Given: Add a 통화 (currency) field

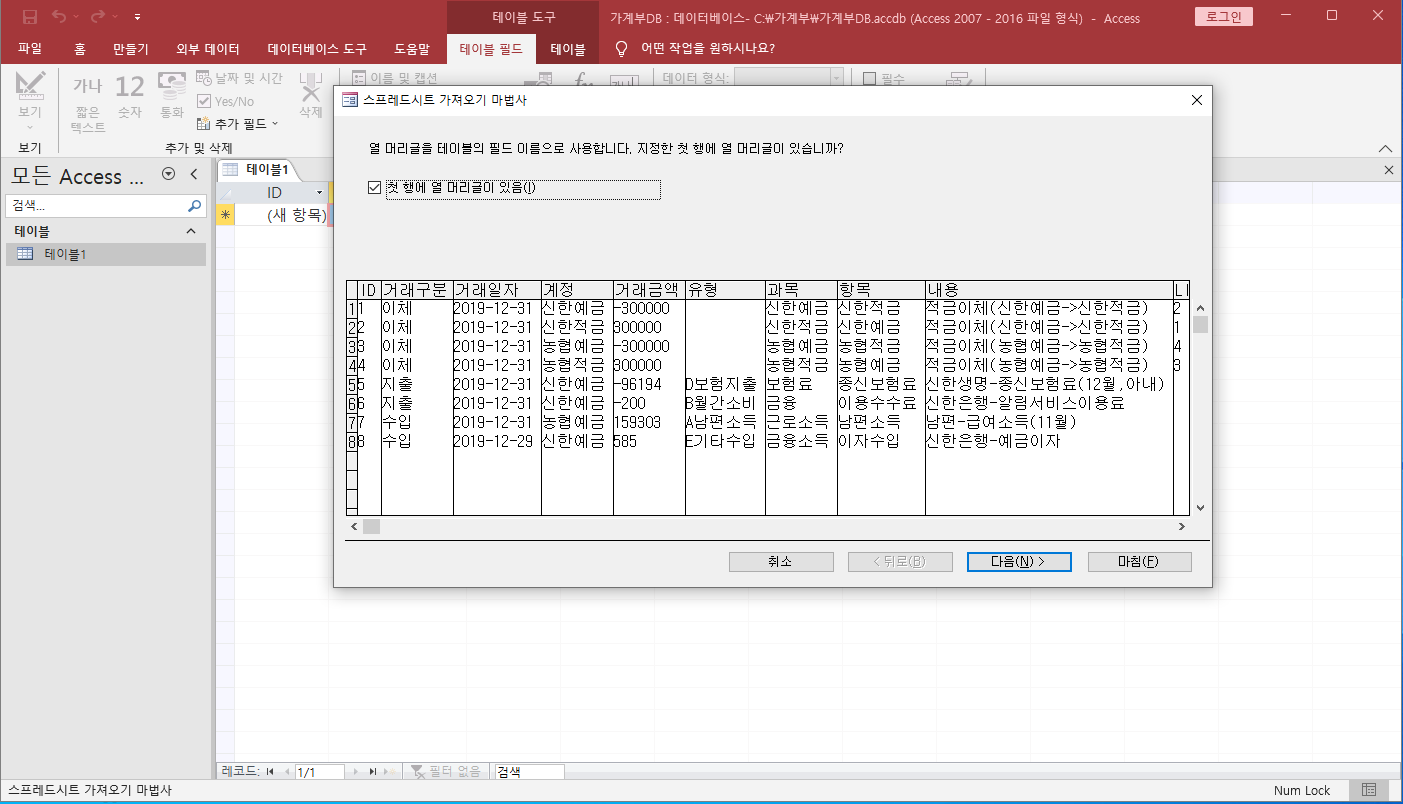Looking at the screenshot, I should click(x=172, y=98).
